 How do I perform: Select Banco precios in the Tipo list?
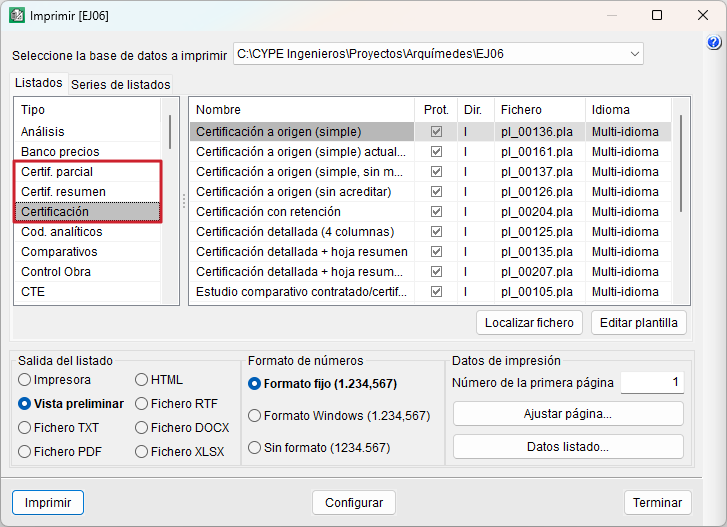click(87, 152)
